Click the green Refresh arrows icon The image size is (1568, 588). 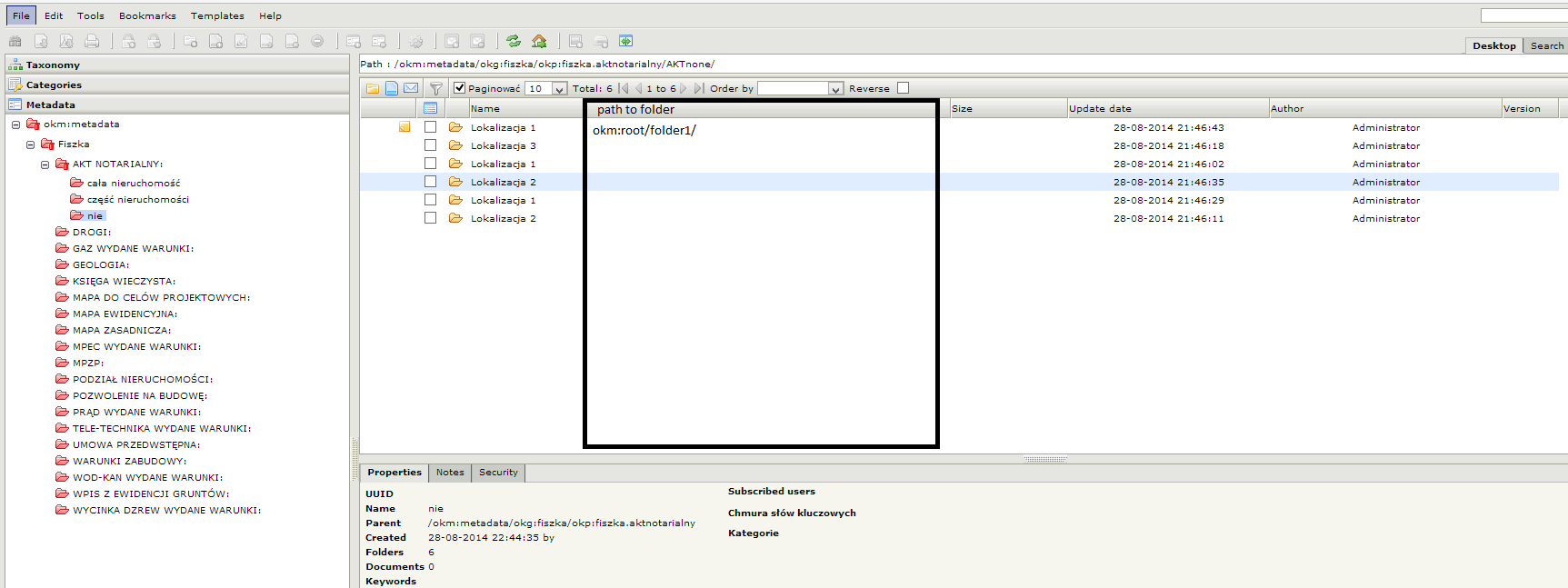point(514,41)
